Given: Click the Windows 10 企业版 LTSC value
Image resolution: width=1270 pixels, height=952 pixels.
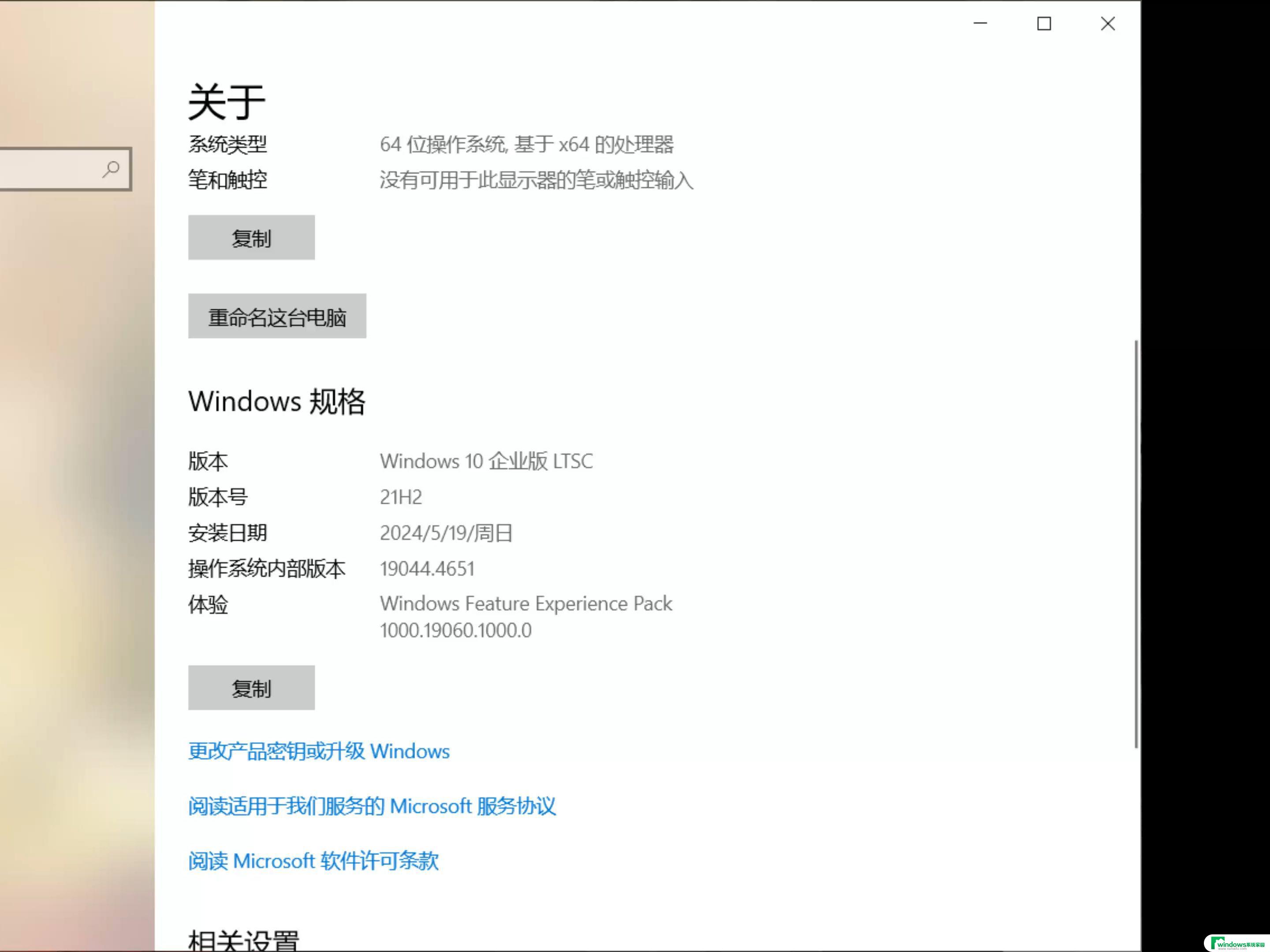Looking at the screenshot, I should point(486,461).
